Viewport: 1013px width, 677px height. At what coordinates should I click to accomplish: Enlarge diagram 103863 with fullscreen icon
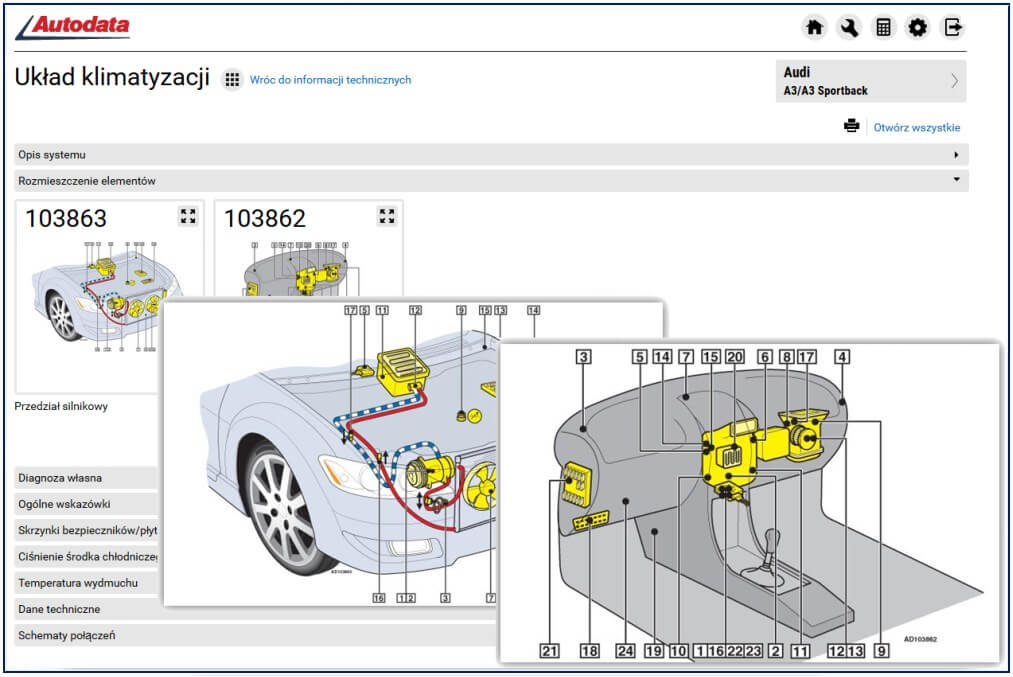[188, 216]
